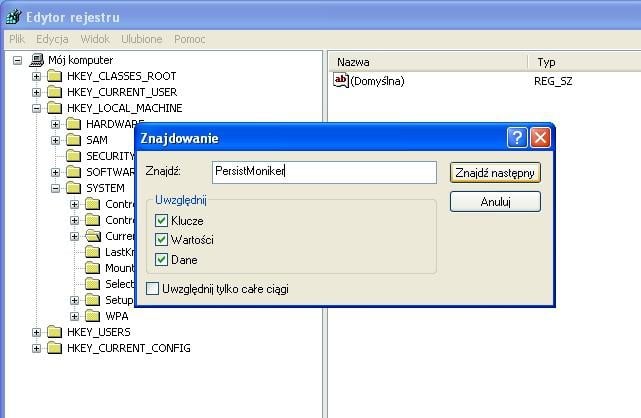641x418 pixels.
Task: Open the Ulubione menu
Action: 141,39
